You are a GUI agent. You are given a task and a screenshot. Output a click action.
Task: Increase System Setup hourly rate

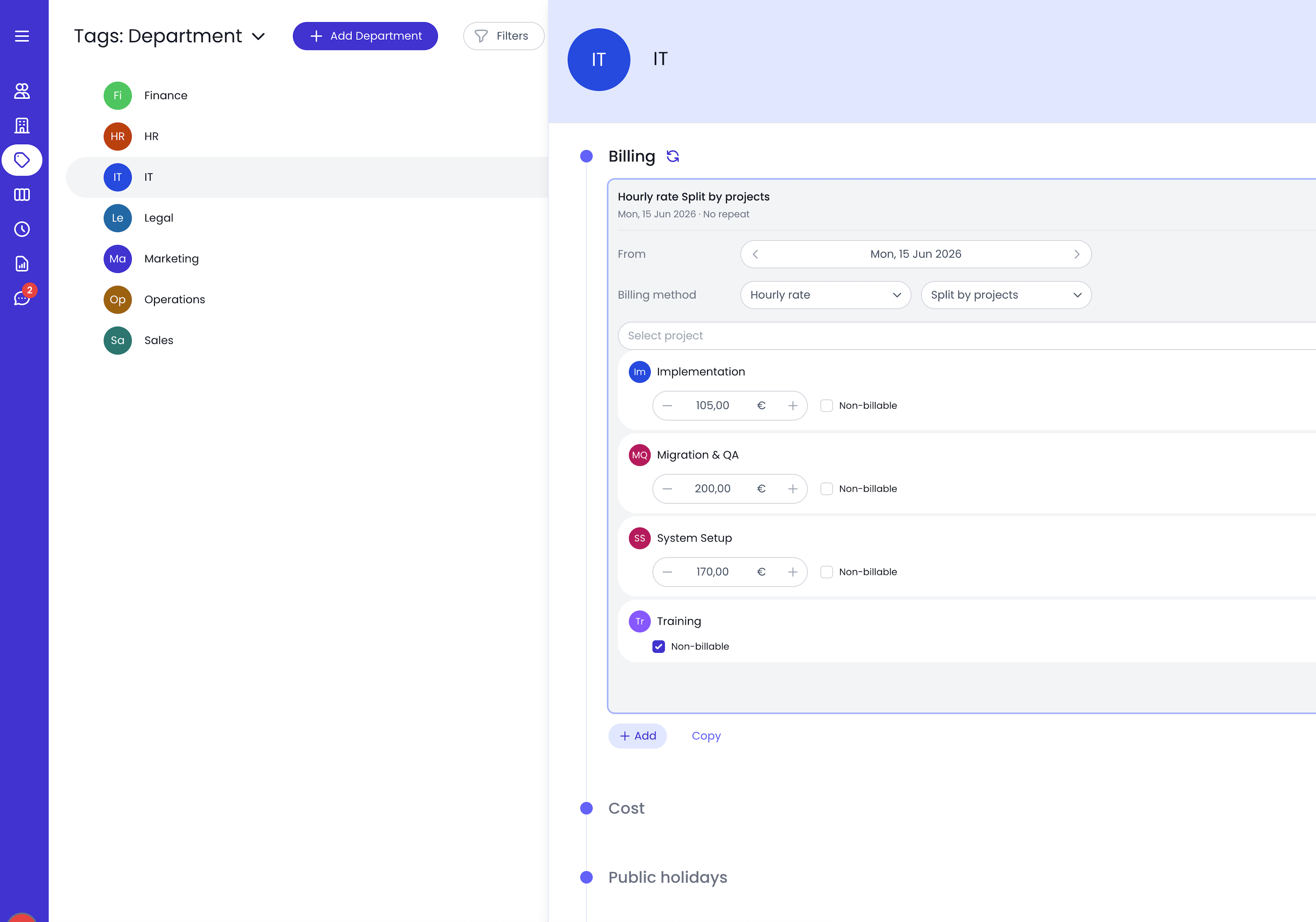pos(793,572)
